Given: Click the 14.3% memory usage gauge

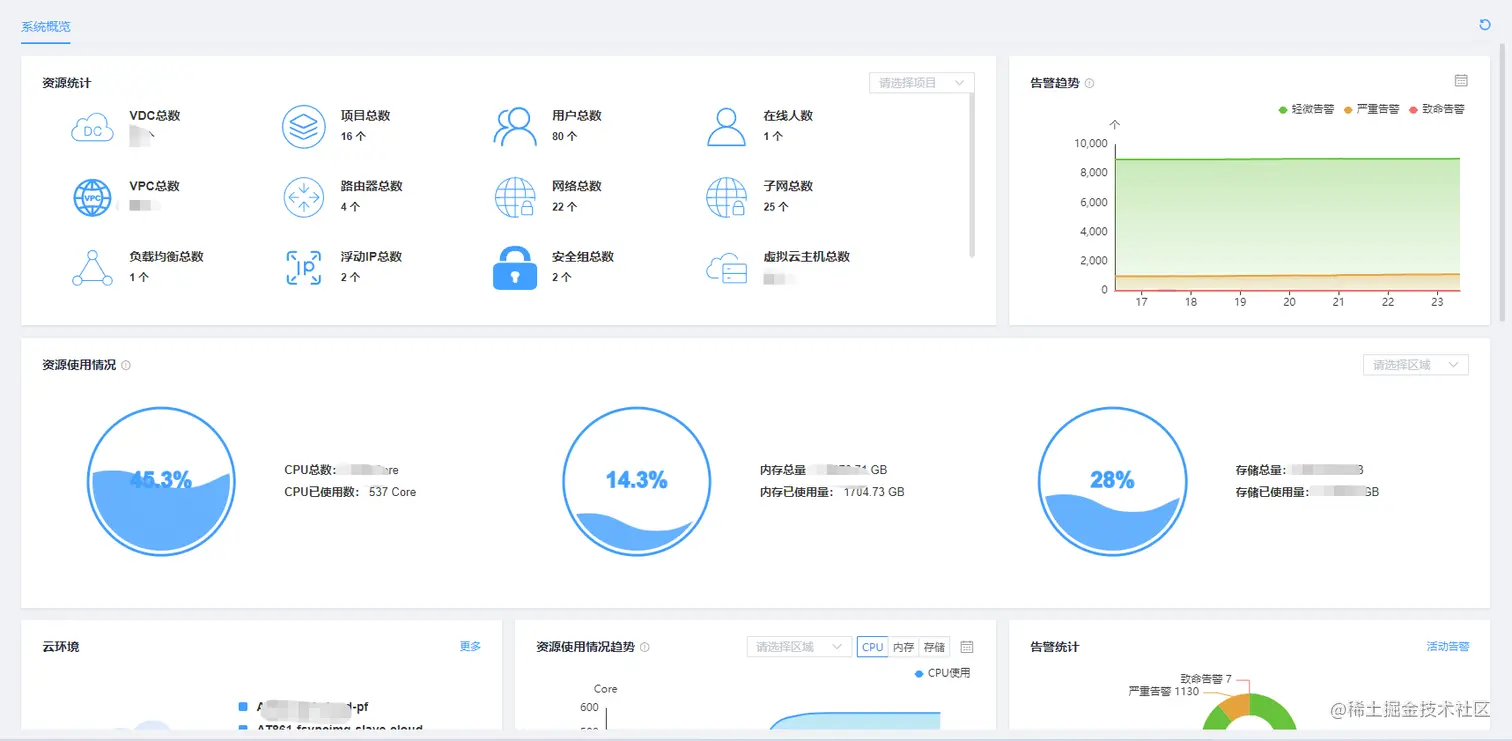Looking at the screenshot, I should [636, 481].
